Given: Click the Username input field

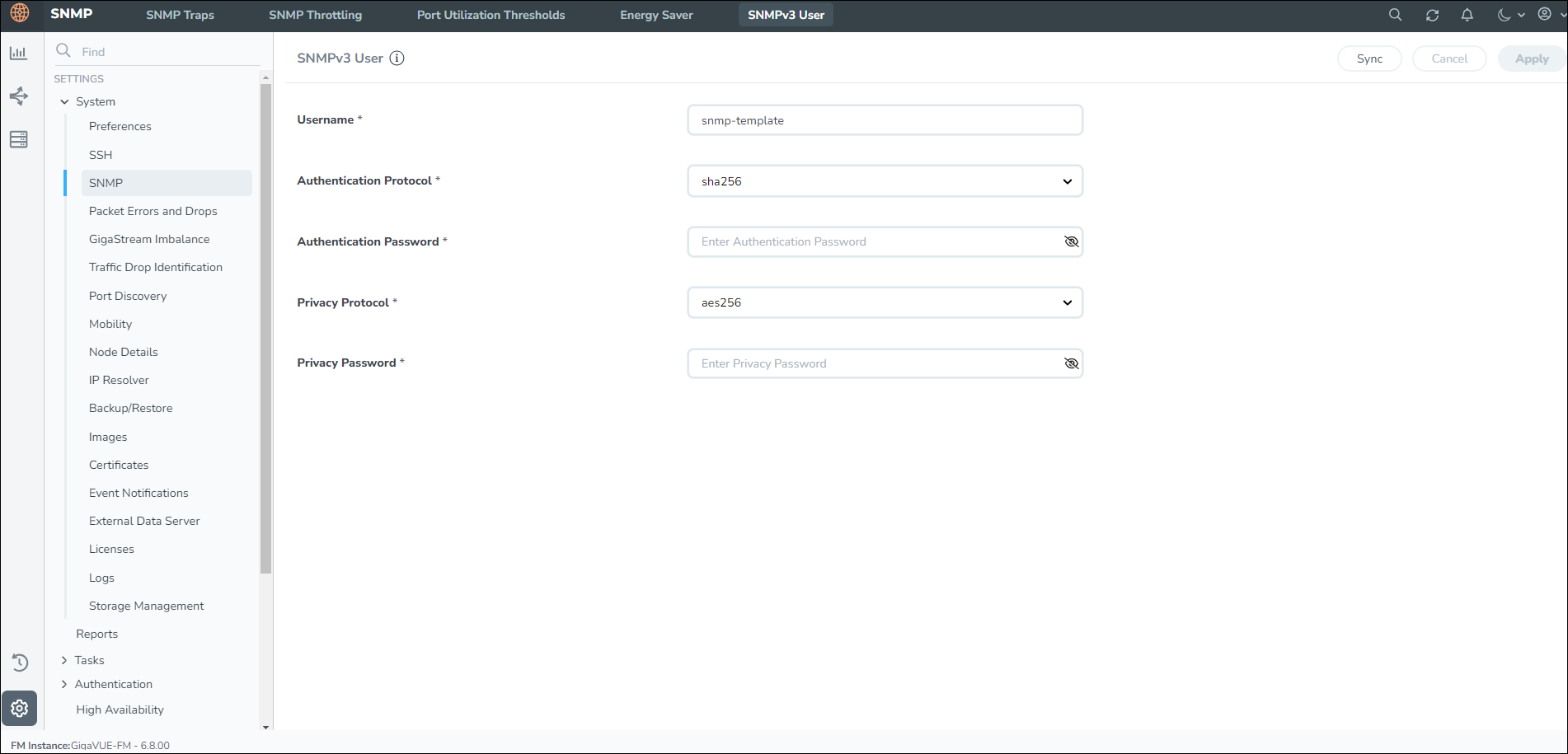Looking at the screenshot, I should 885,120.
